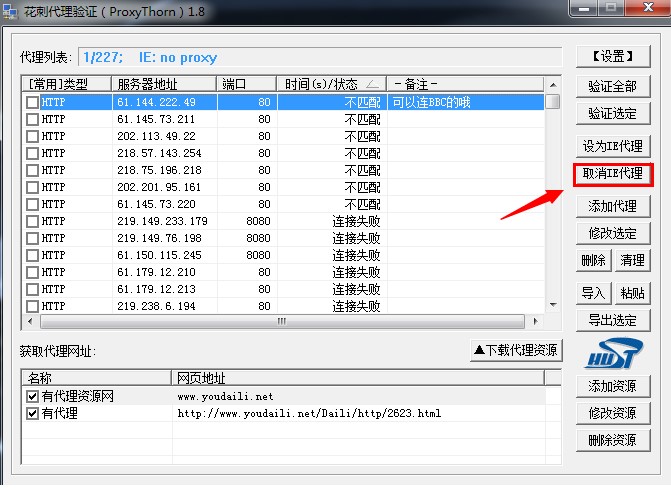Screen dimensions: 671x490
Task: Tick checkbox for proxy 219.149.233.179
Action: tap(33, 221)
